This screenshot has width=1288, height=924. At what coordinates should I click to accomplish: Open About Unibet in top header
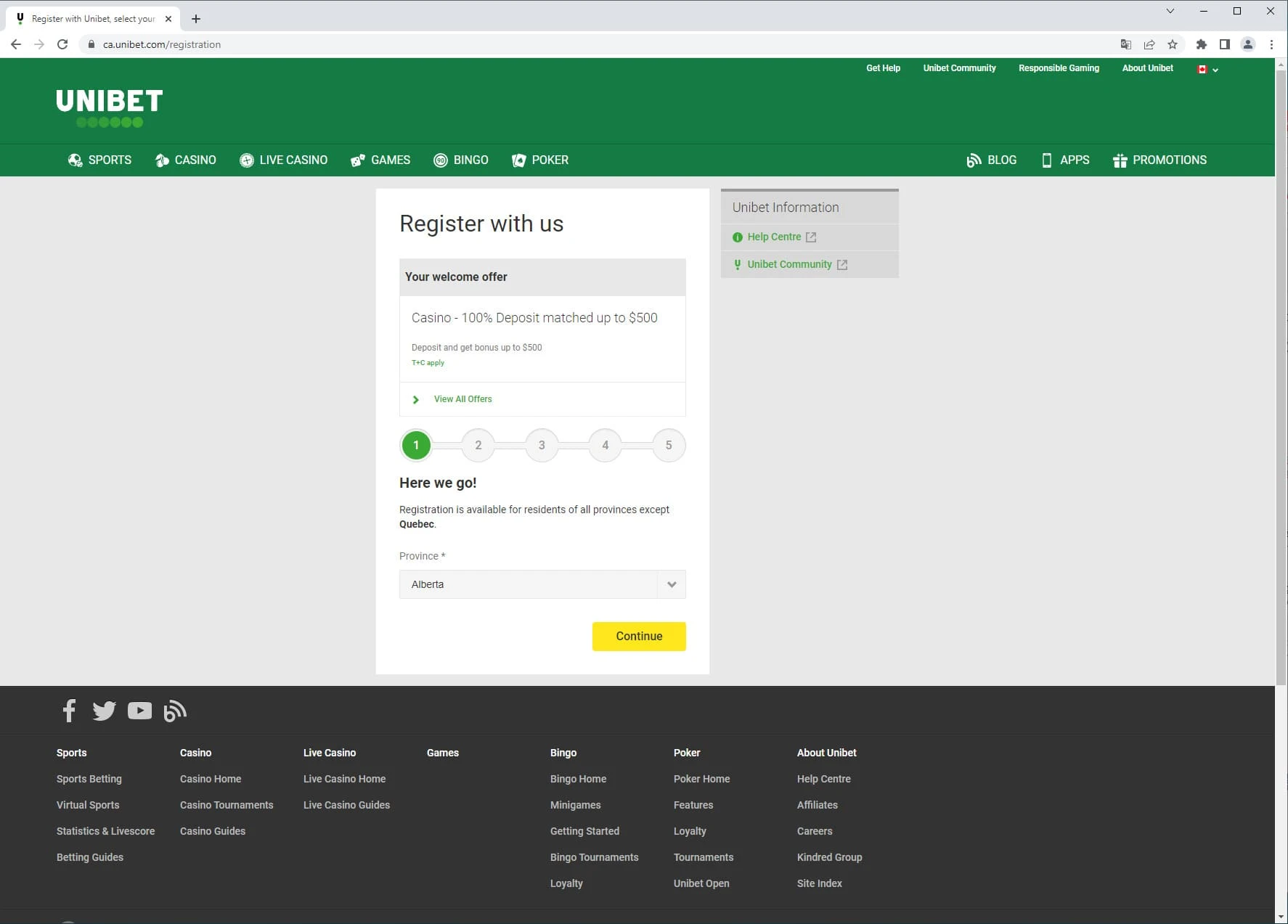pyautogui.click(x=1147, y=68)
